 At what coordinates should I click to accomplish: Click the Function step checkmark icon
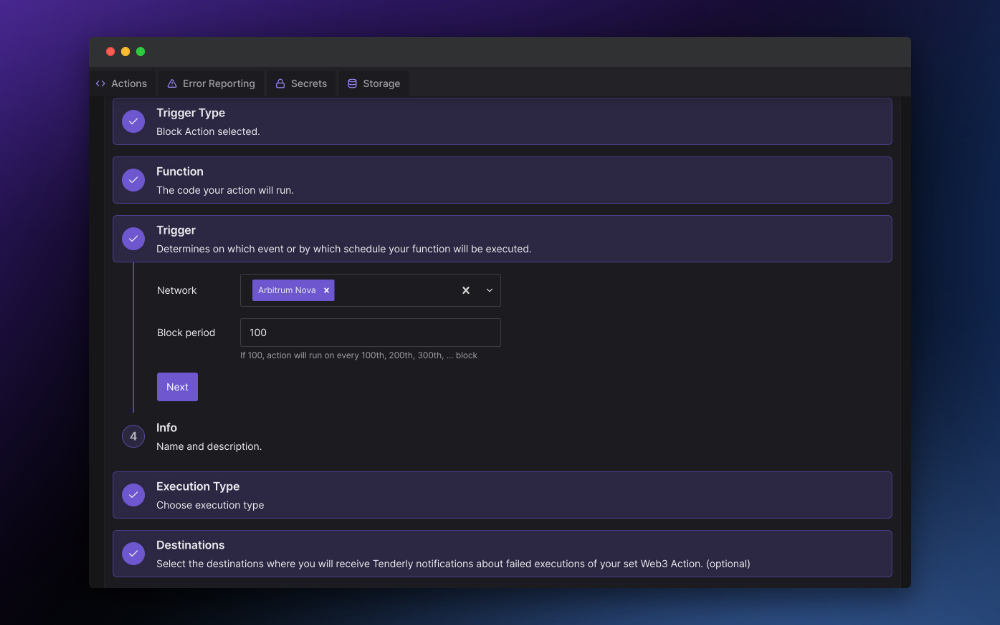click(x=133, y=180)
